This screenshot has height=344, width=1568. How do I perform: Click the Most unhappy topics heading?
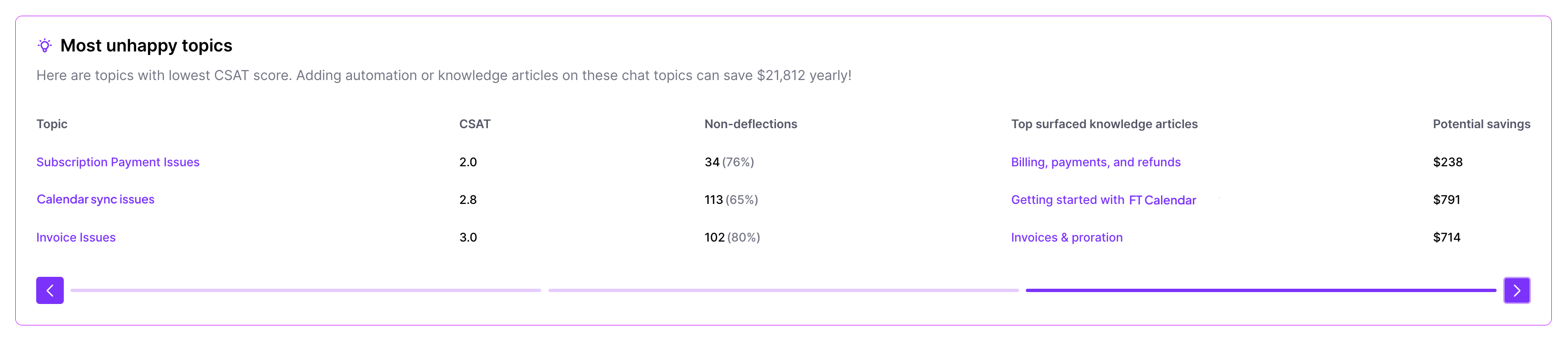click(146, 46)
